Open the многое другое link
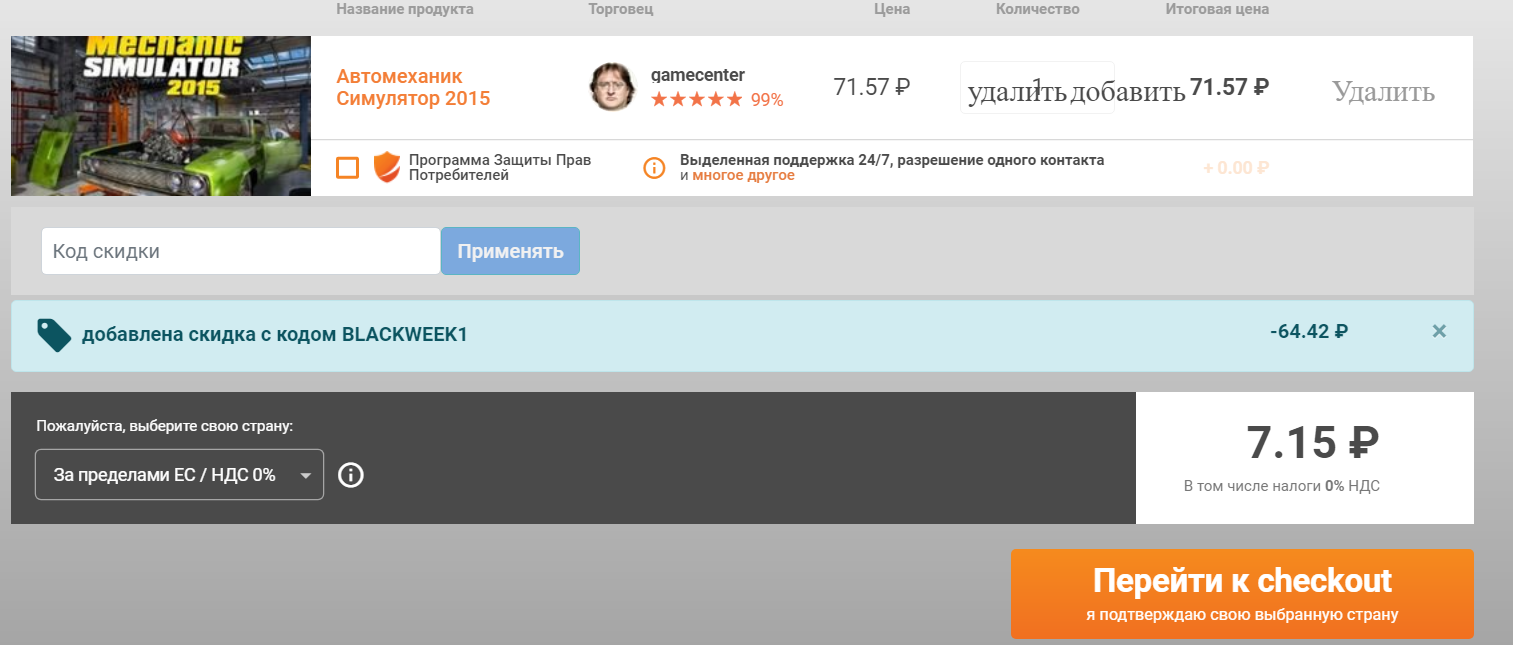 (743, 175)
